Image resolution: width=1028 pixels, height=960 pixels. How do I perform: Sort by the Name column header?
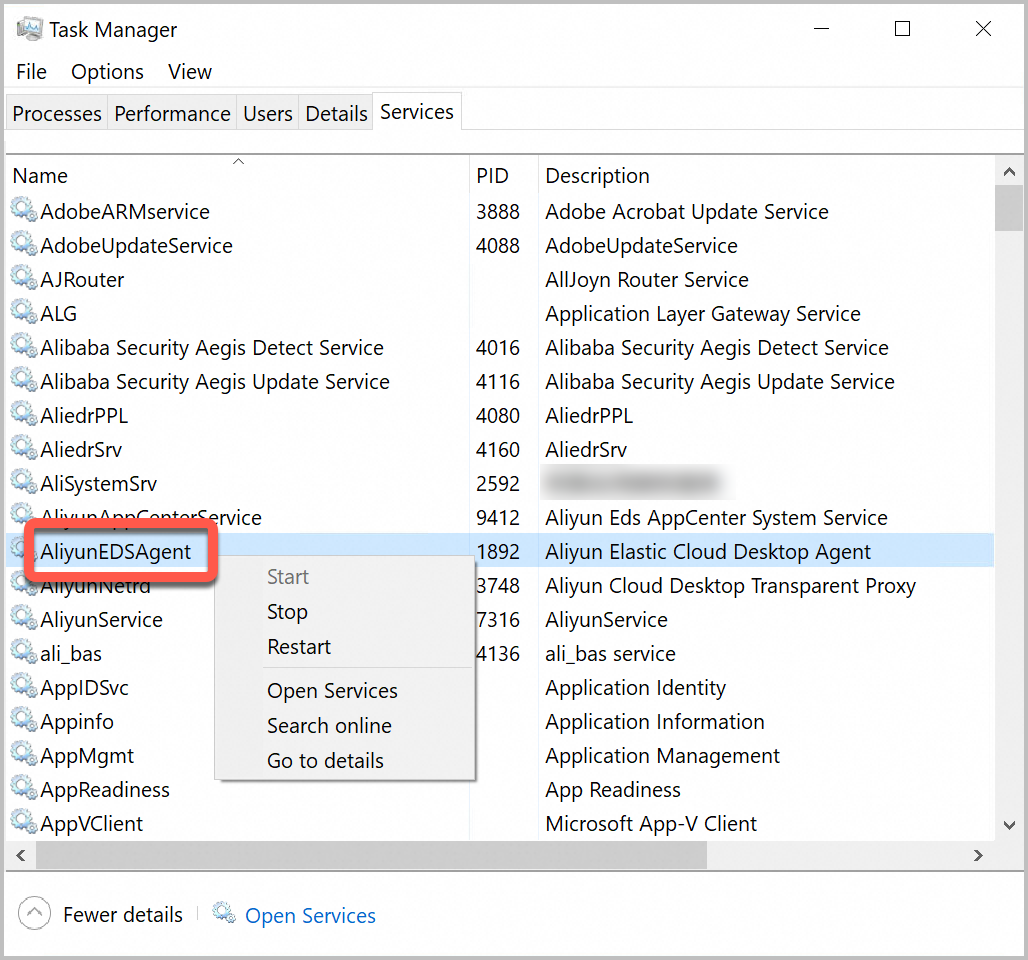pyautogui.click(x=237, y=175)
